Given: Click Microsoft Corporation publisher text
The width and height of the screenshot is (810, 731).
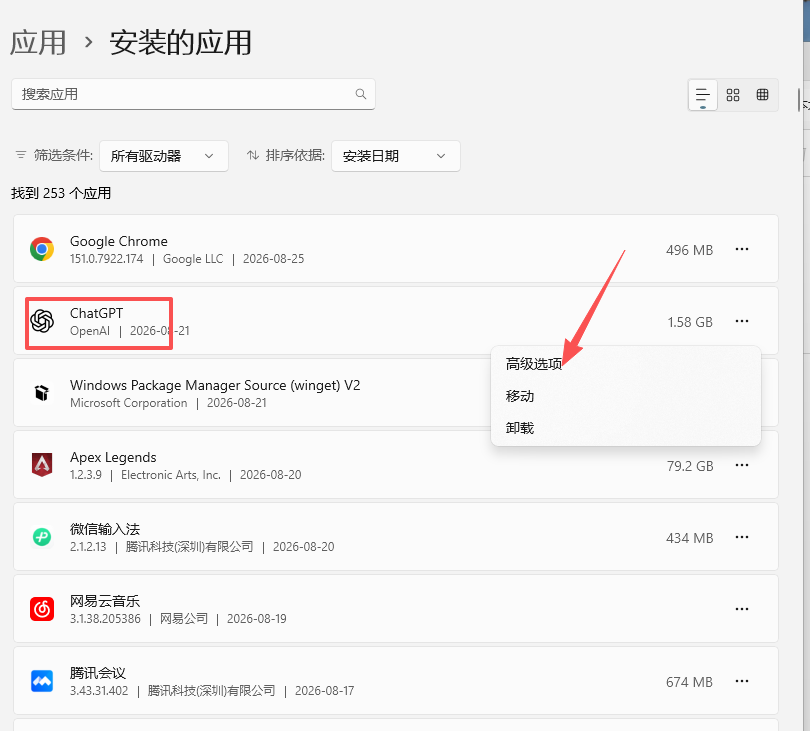Looking at the screenshot, I should click(129, 403).
